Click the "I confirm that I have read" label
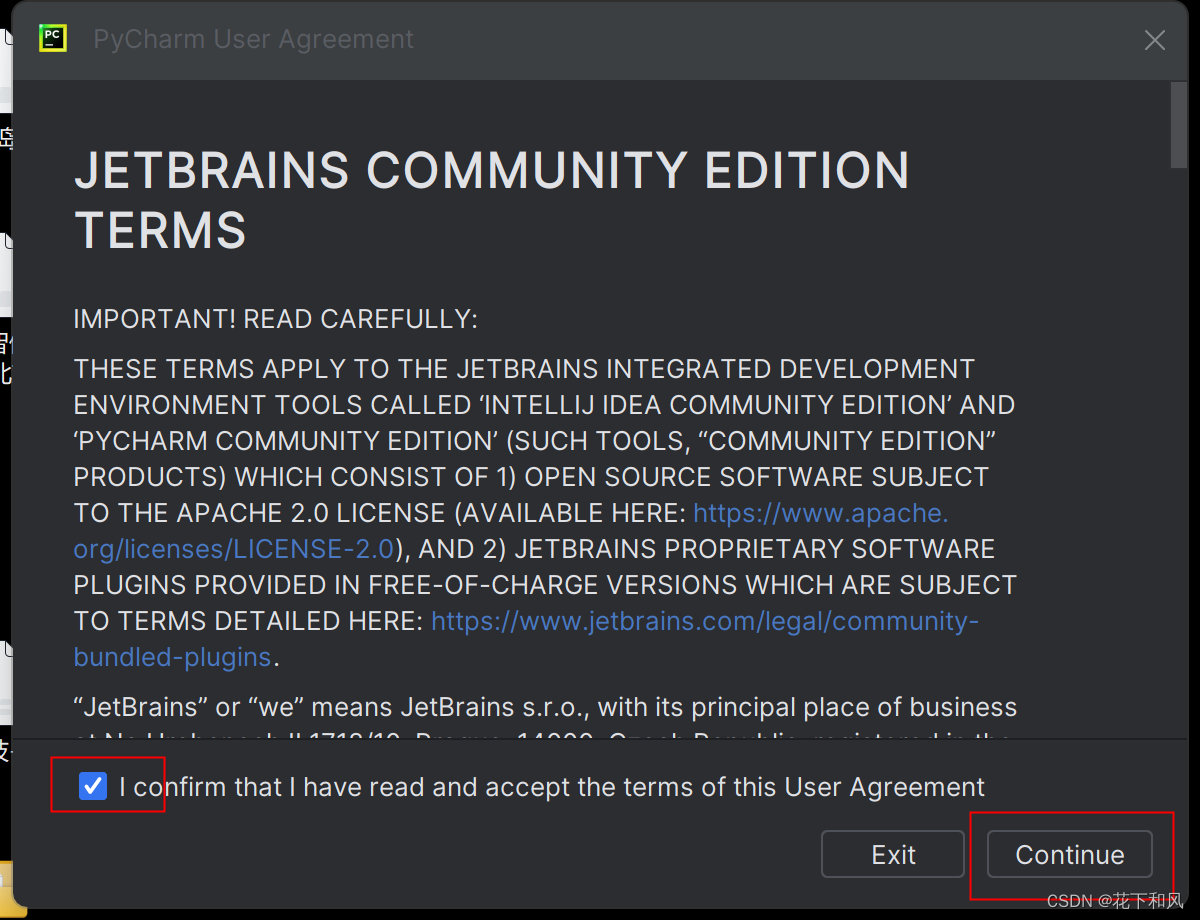 click(x=551, y=787)
